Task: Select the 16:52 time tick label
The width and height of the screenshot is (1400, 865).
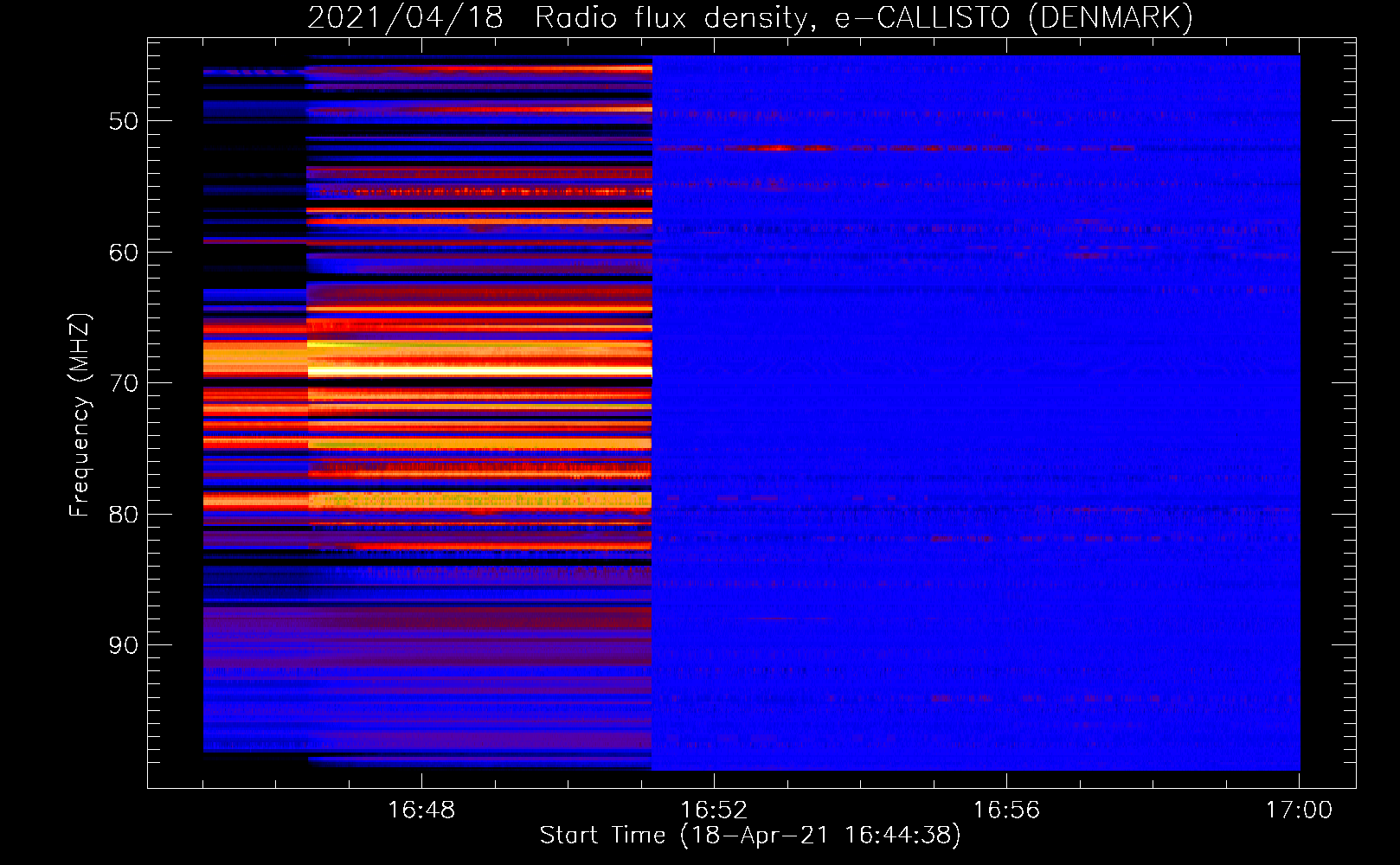Action: pyautogui.click(x=714, y=811)
